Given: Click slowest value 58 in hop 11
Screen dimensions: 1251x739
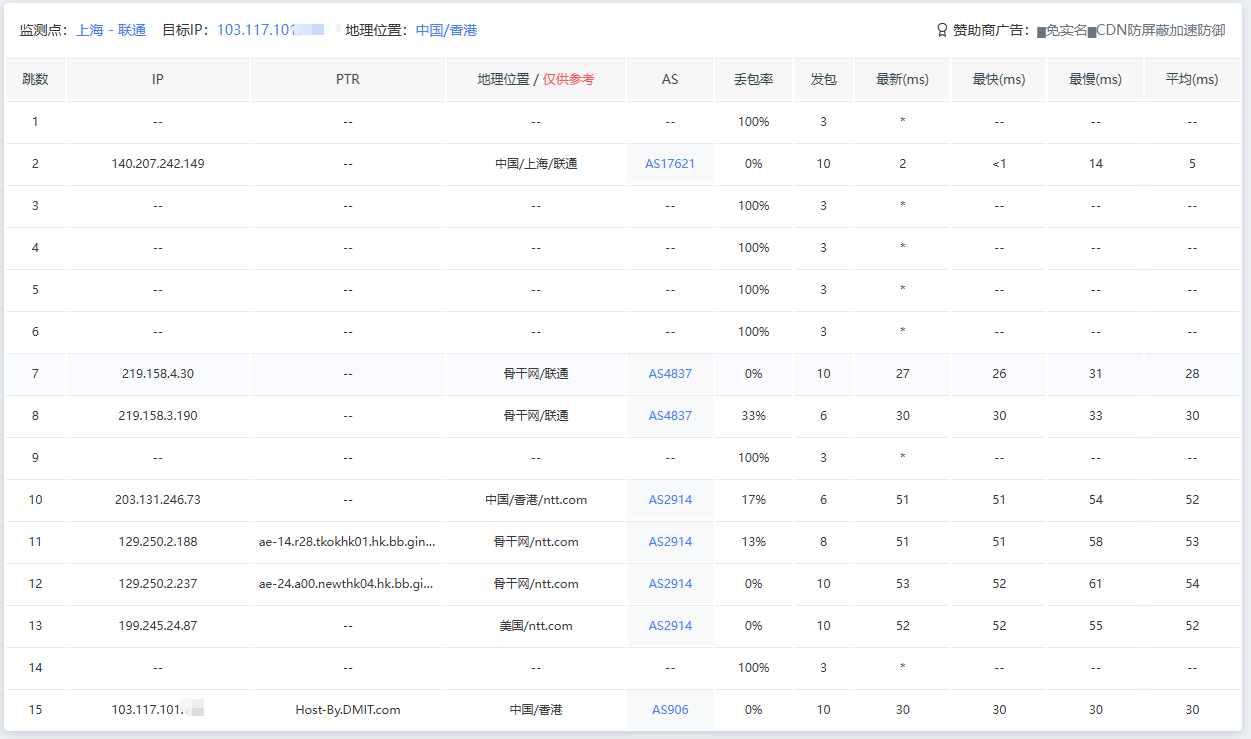Looking at the screenshot, I should coord(1096,542).
